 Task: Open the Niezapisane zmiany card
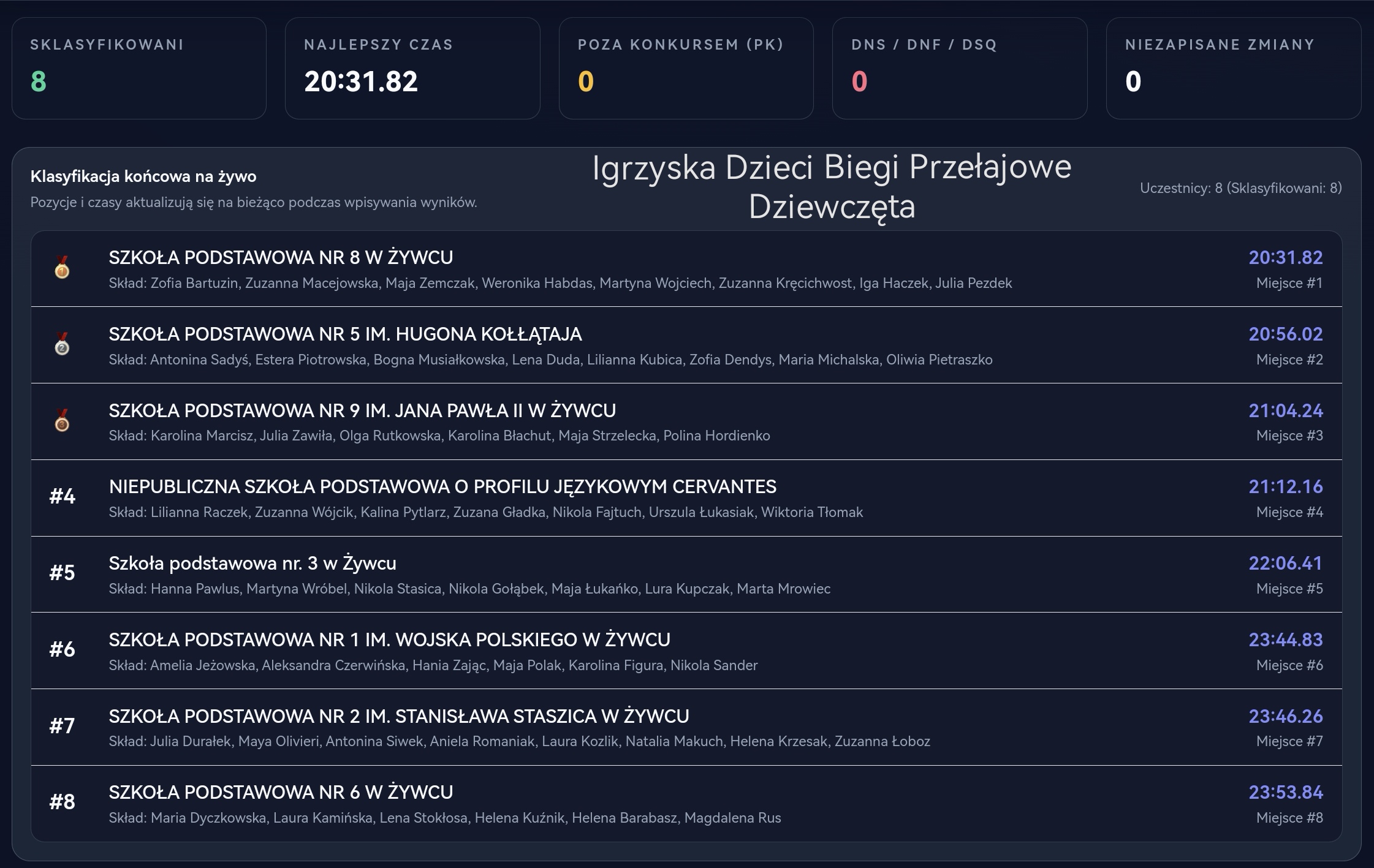(1234, 68)
